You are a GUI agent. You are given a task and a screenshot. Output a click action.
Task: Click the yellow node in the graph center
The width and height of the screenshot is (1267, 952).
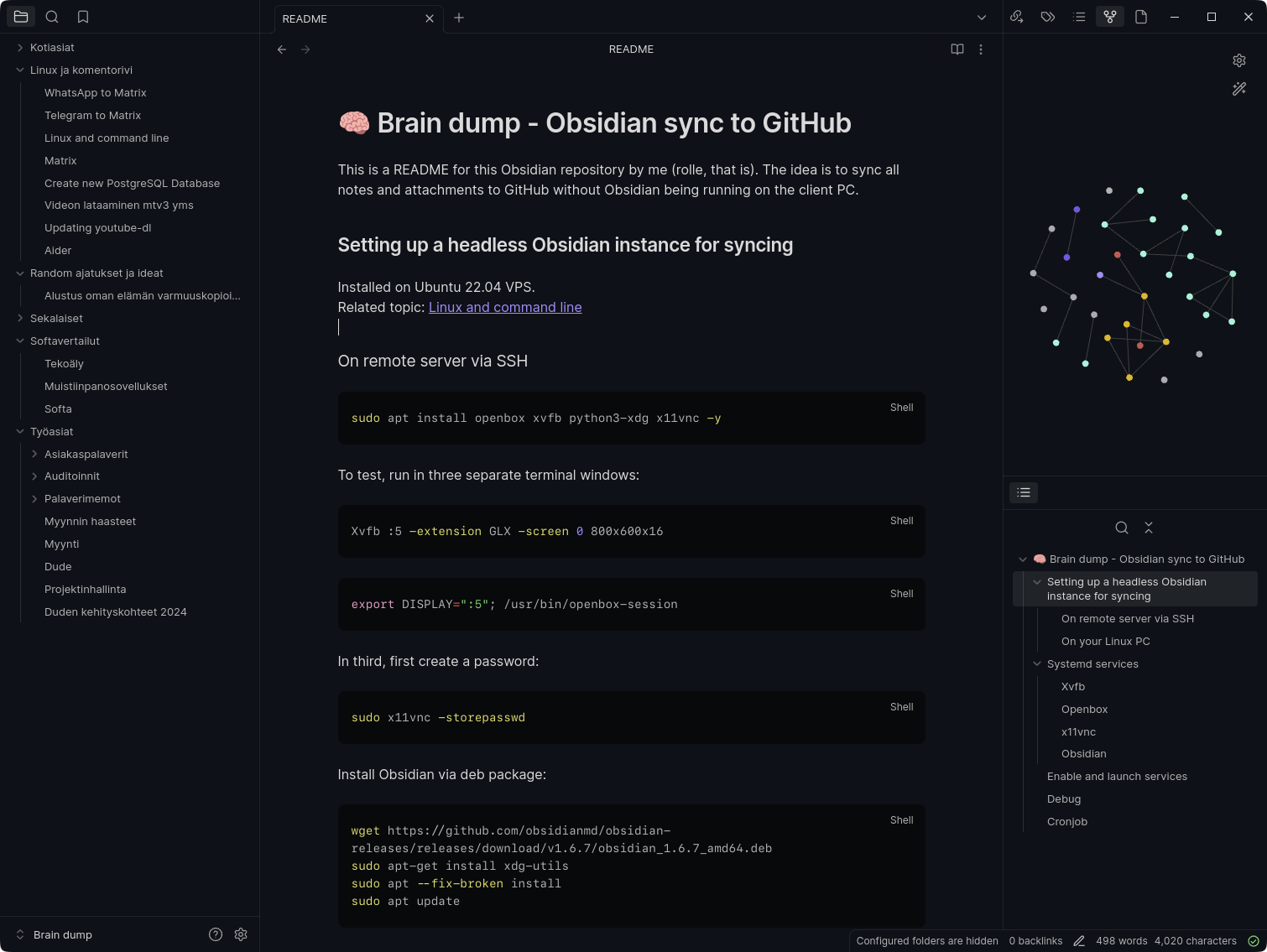(1144, 296)
